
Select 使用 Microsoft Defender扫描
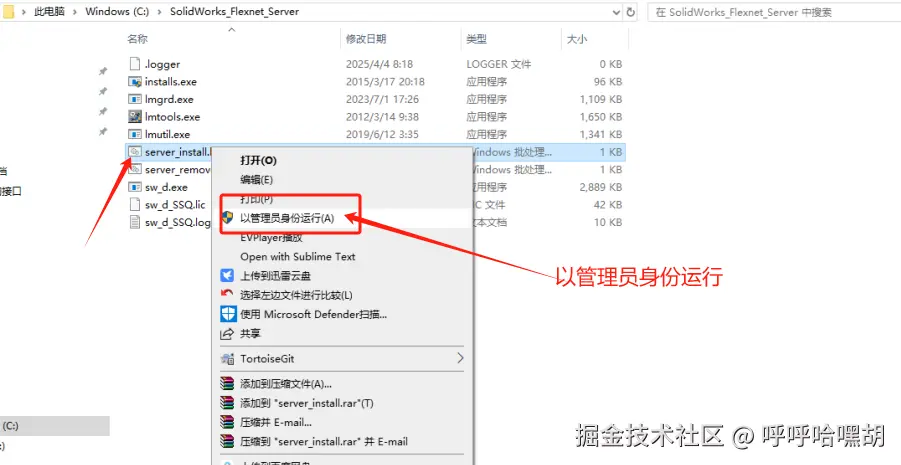[x=314, y=314]
